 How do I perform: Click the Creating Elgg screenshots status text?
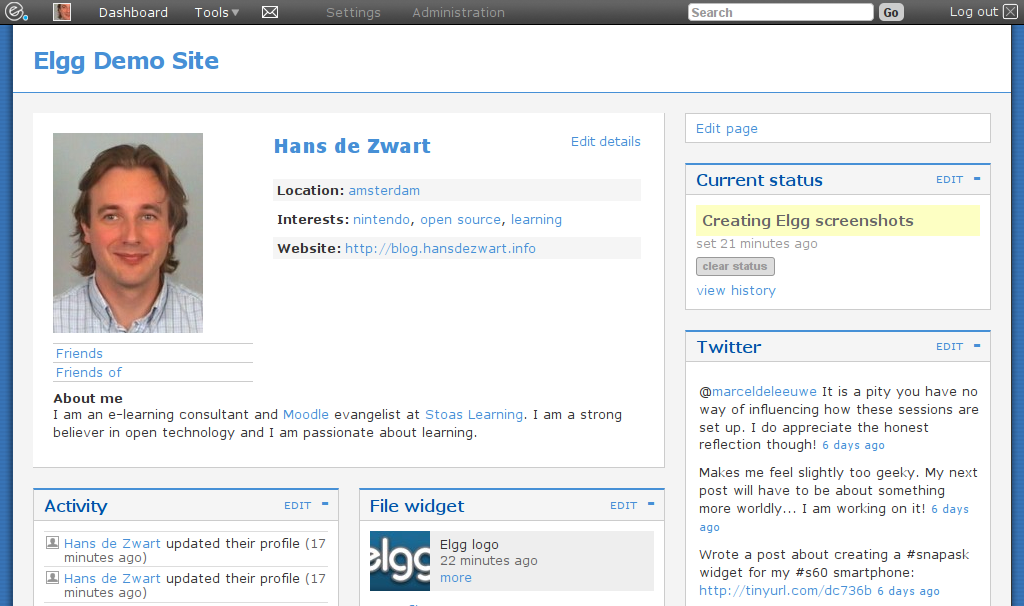808,221
